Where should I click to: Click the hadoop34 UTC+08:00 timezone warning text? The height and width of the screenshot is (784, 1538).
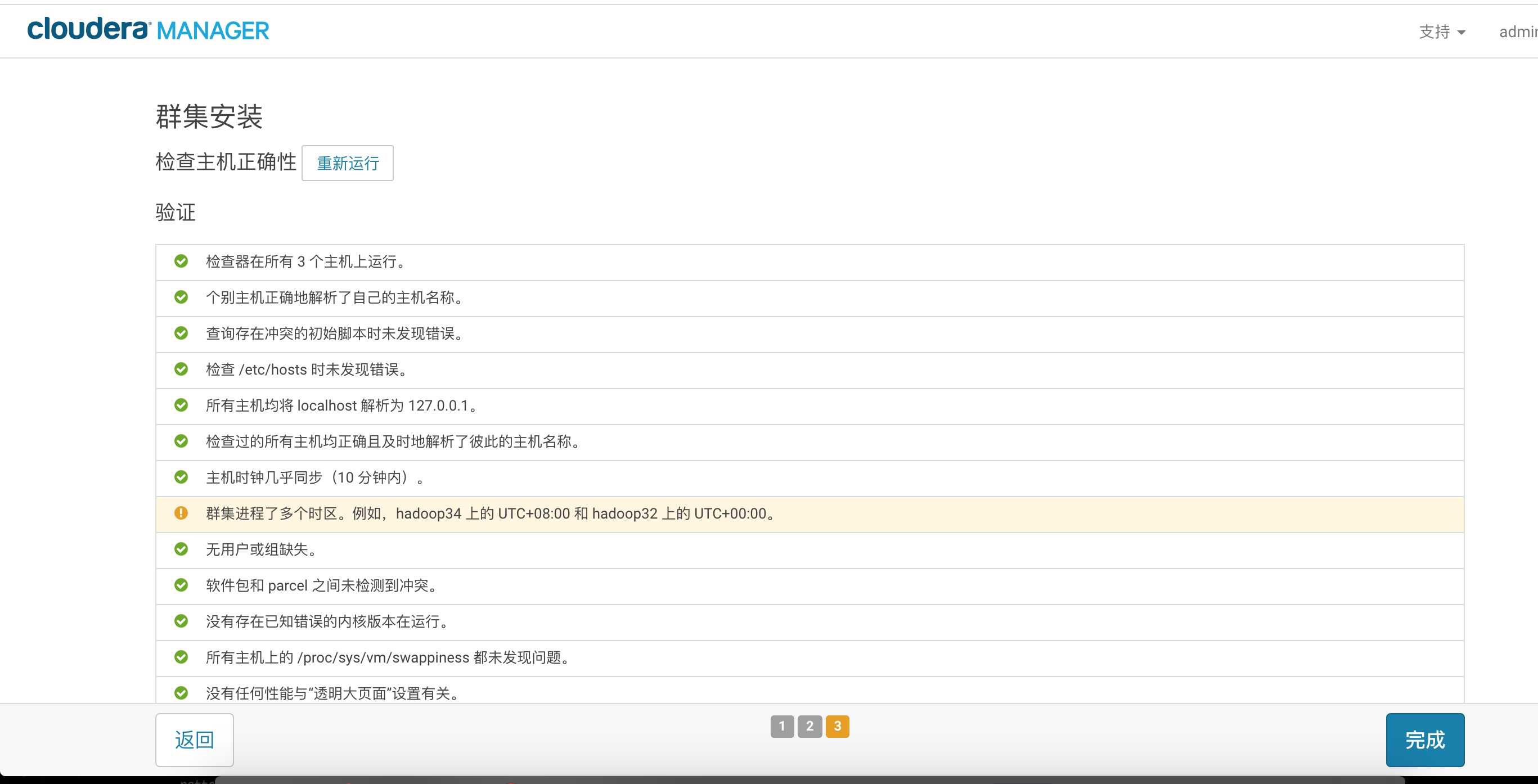491,513
